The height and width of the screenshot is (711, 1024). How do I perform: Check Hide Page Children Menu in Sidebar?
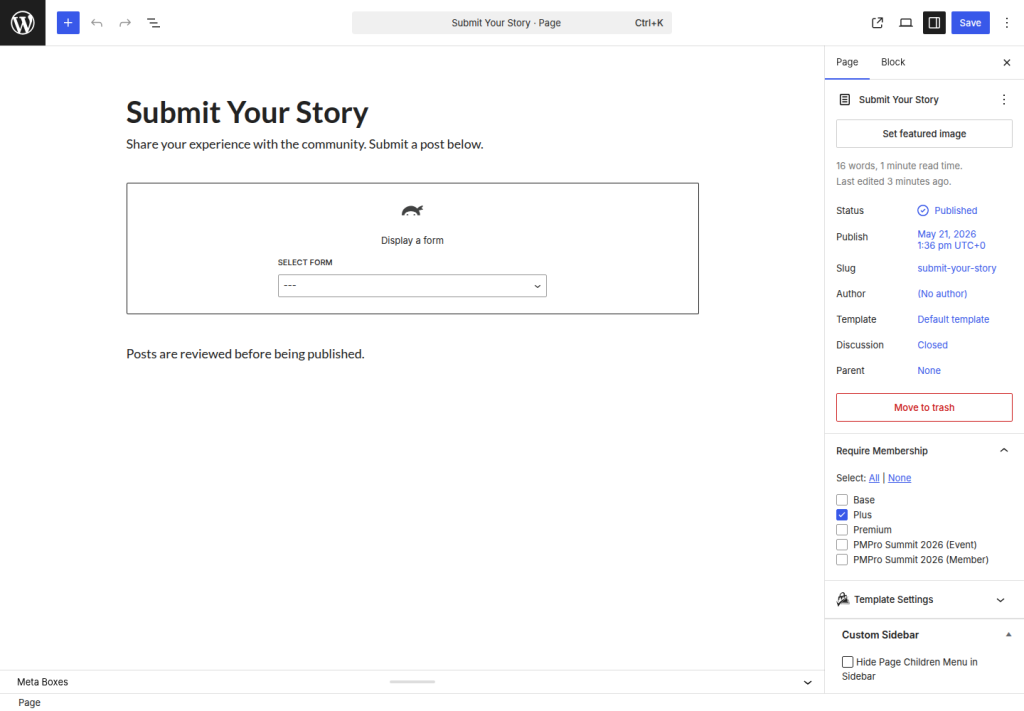click(847, 661)
